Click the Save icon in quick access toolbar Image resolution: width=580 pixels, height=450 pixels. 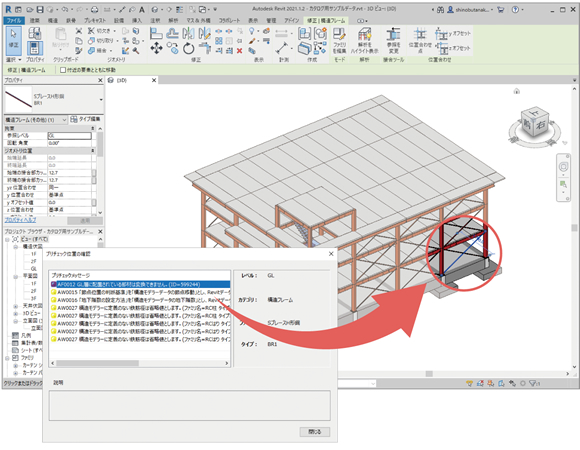pos(40,10)
